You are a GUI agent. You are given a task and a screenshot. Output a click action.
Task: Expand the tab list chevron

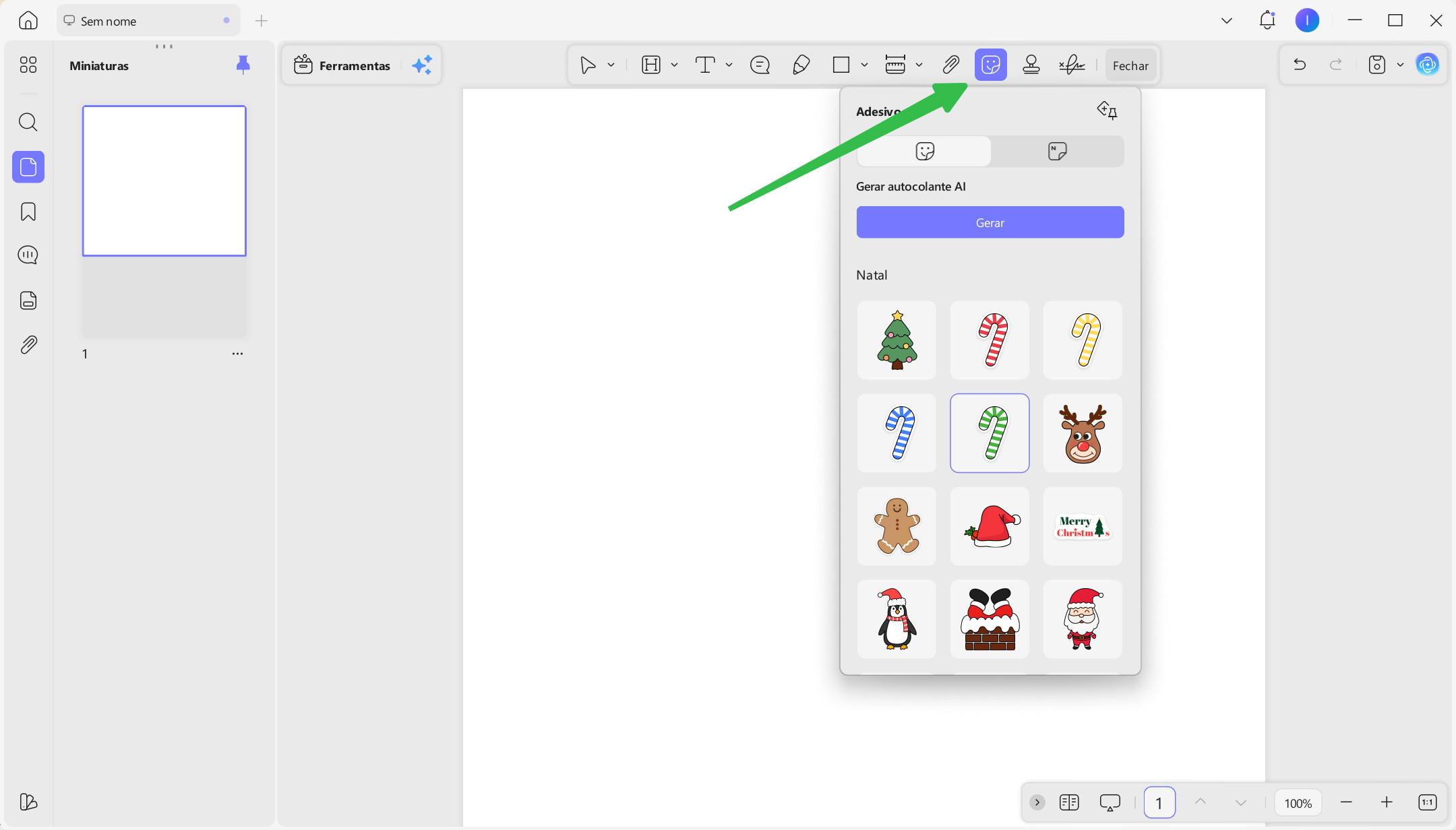pos(1227,21)
